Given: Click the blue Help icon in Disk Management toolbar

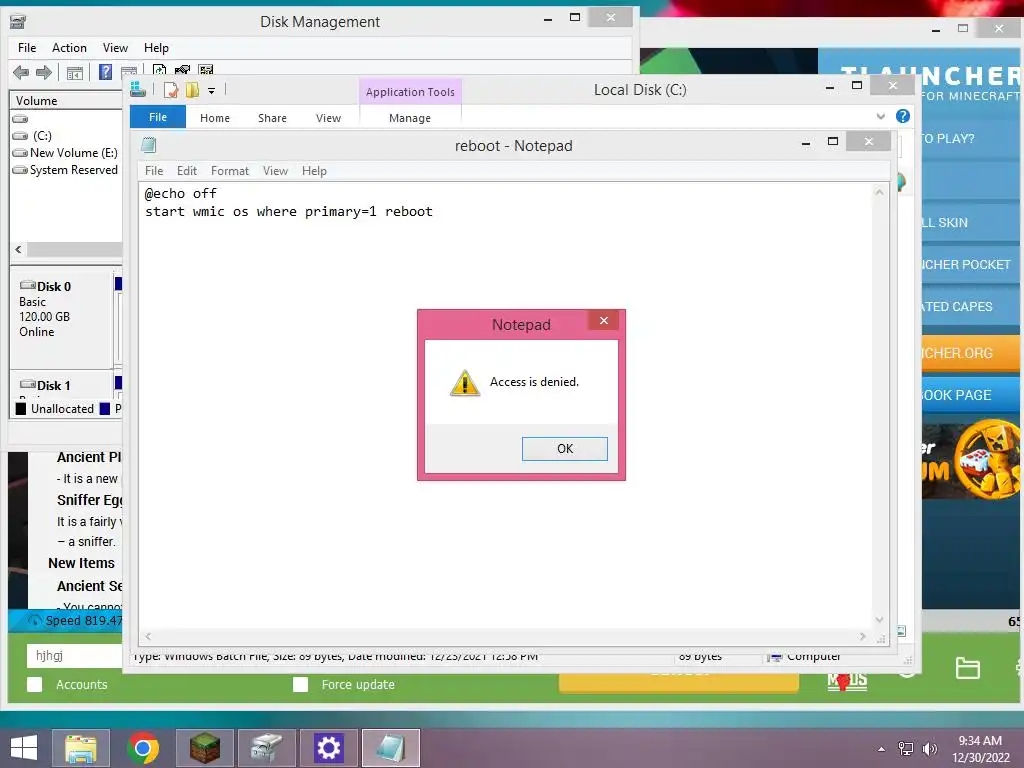Looking at the screenshot, I should point(105,72).
